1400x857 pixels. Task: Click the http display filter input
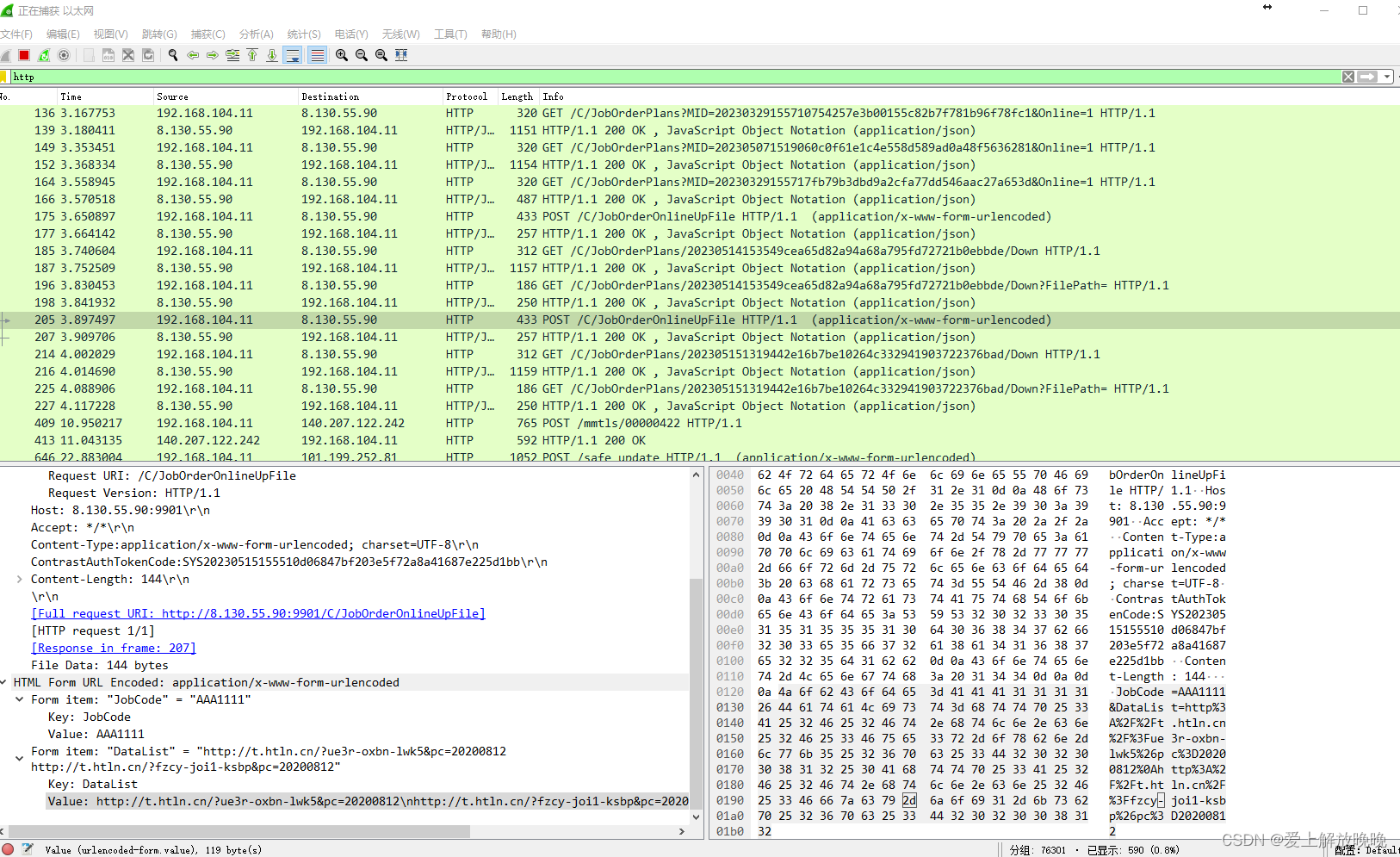pos(675,77)
